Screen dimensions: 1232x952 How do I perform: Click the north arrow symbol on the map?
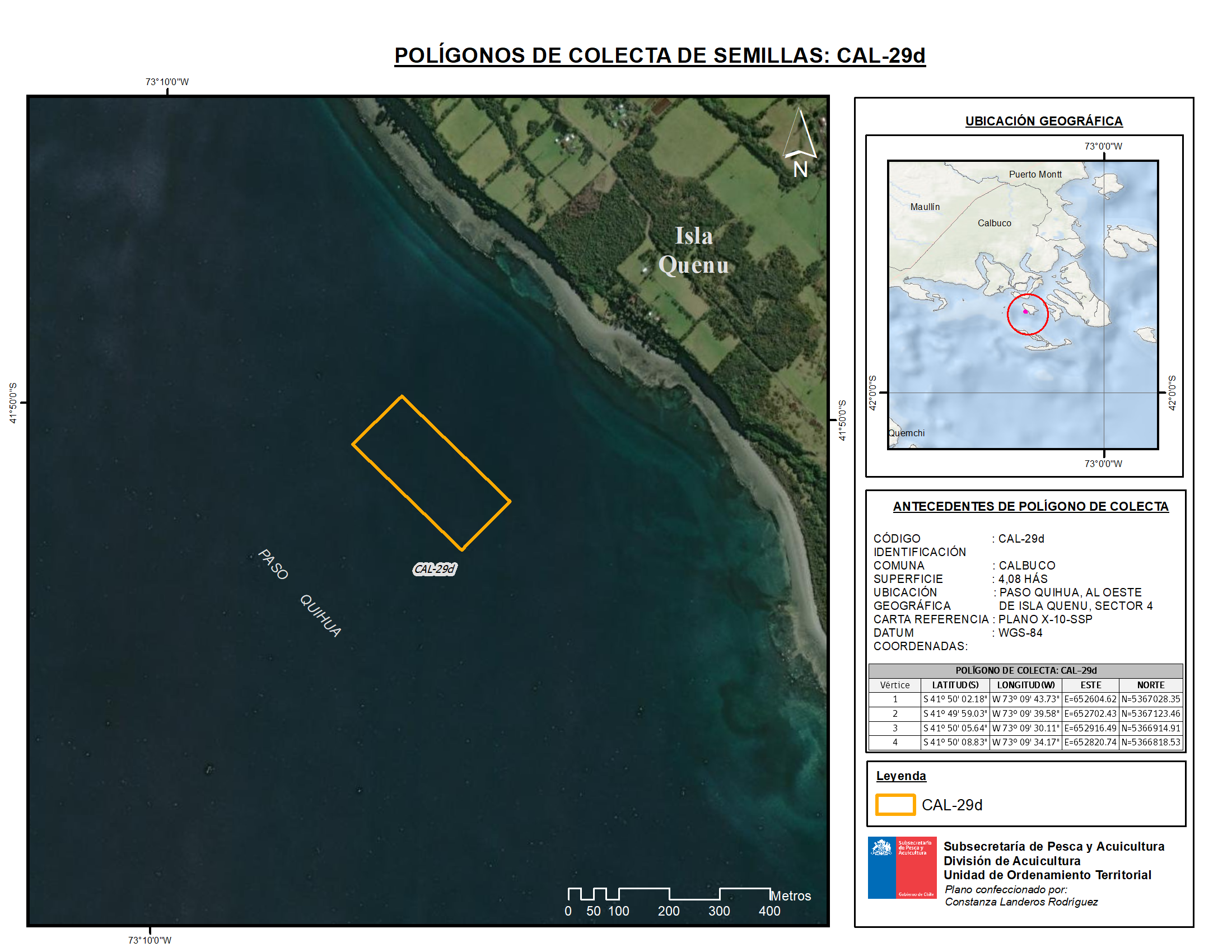799,143
